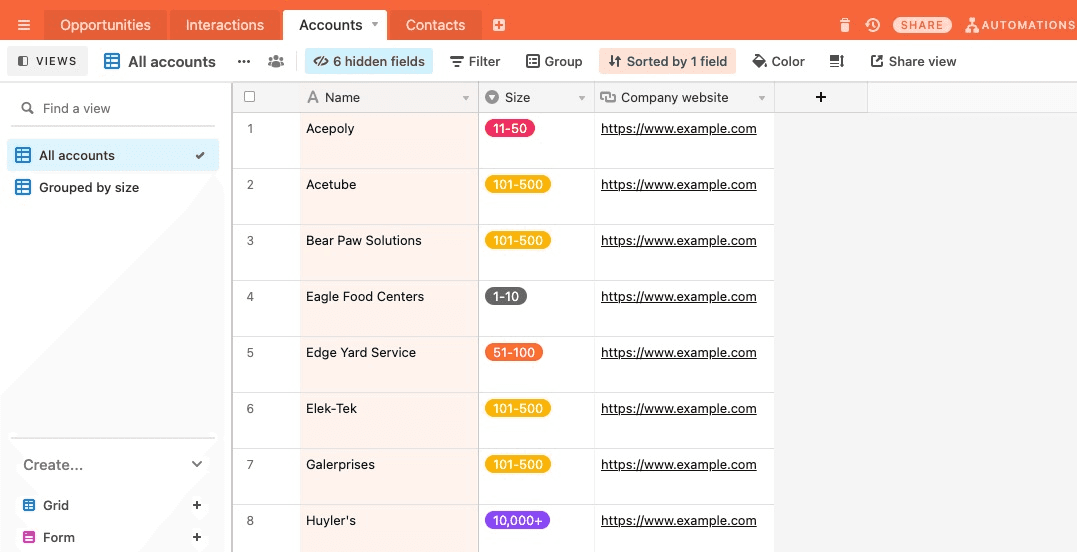Add a new table with plus icon

(x=499, y=25)
